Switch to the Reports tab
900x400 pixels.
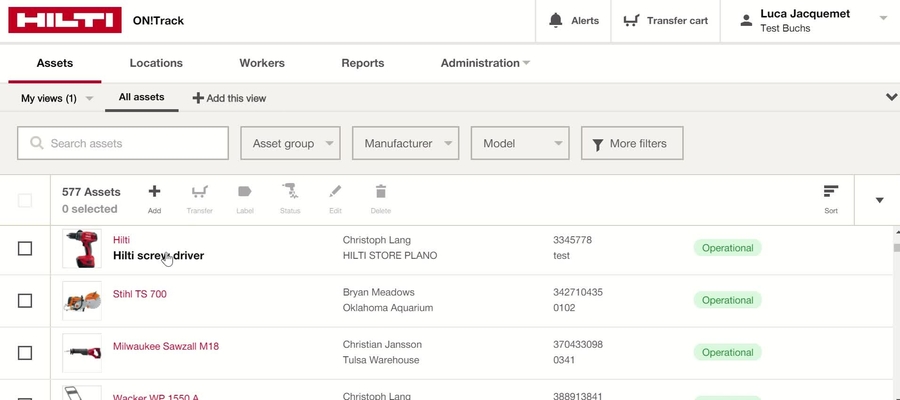coord(363,63)
